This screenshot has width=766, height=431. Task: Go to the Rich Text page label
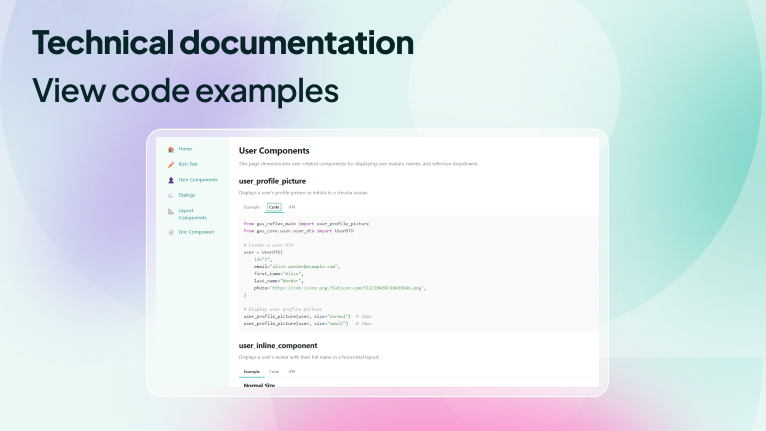188,164
